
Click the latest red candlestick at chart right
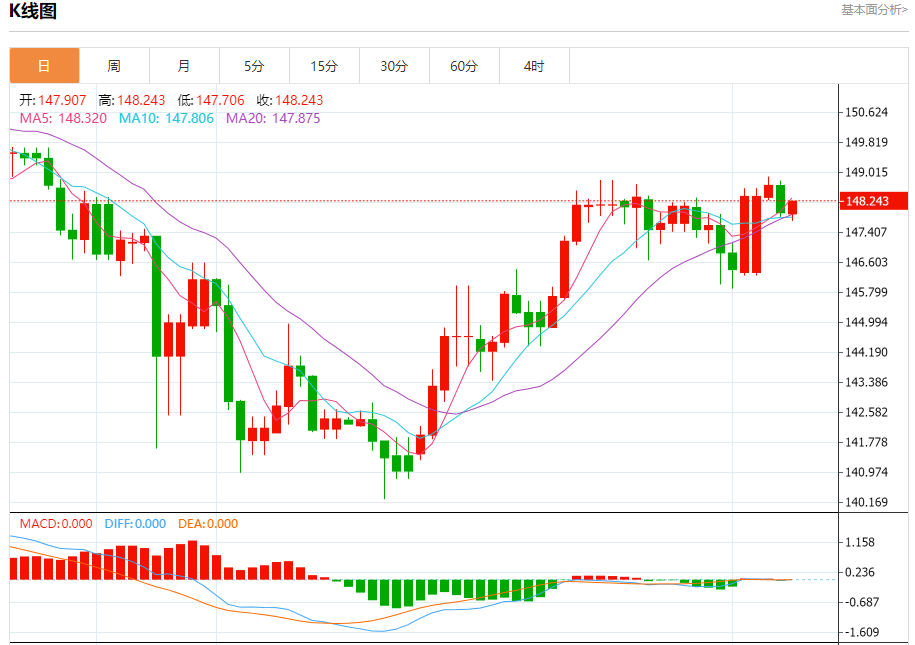pyautogui.click(x=792, y=208)
